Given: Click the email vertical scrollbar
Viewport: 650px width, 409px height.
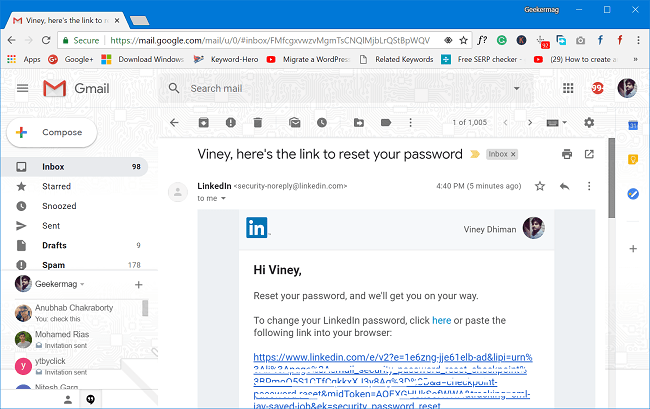Looking at the screenshot, I should coord(611,178).
